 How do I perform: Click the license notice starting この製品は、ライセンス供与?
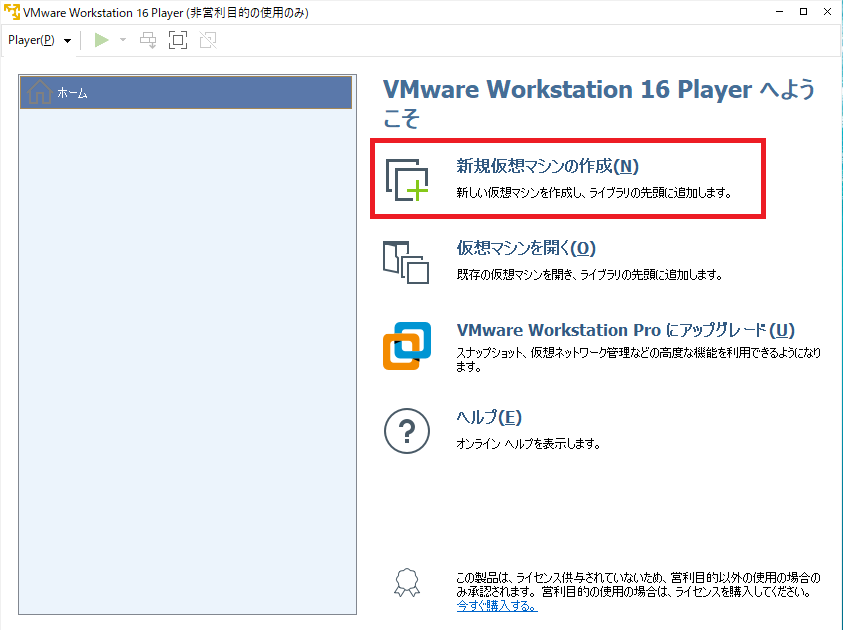[638, 585]
